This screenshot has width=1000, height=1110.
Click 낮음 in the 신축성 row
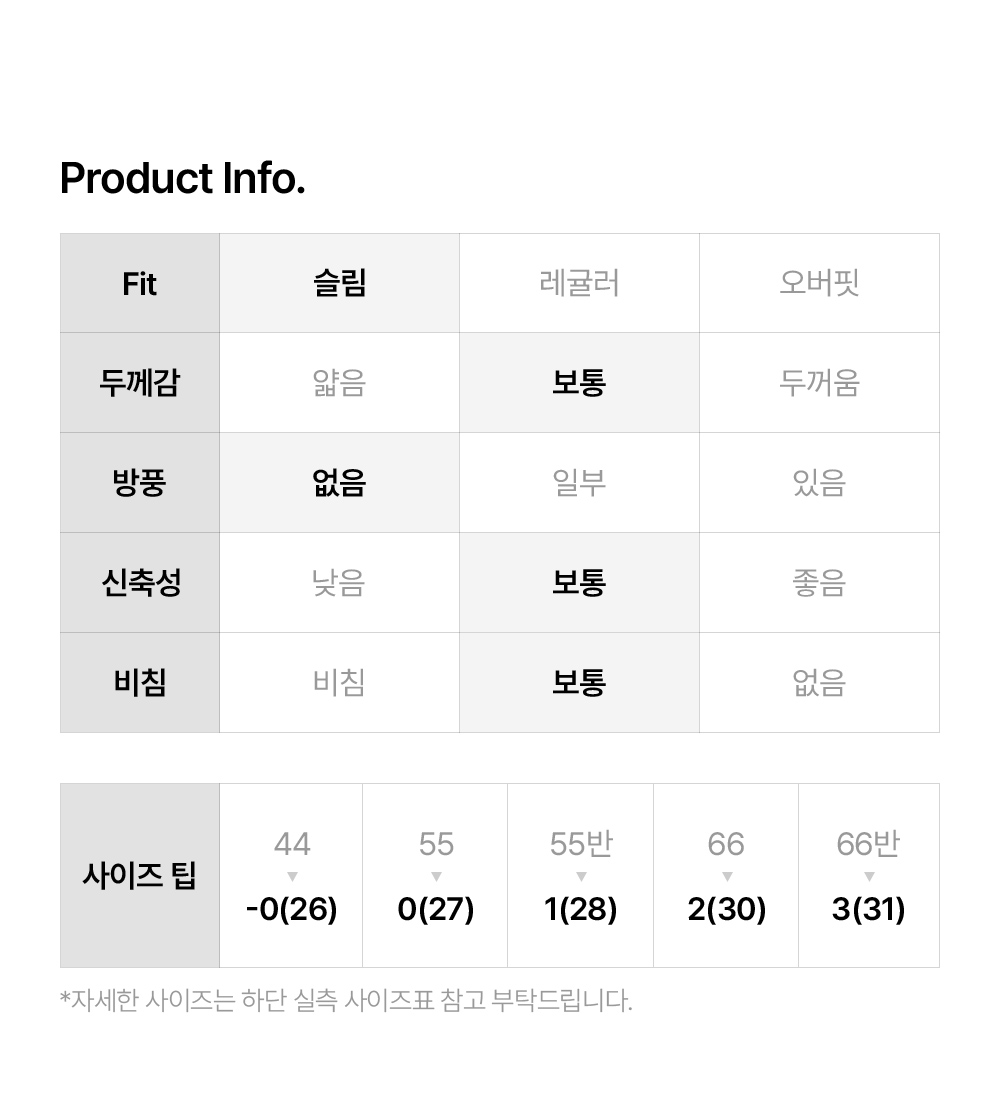(x=339, y=583)
